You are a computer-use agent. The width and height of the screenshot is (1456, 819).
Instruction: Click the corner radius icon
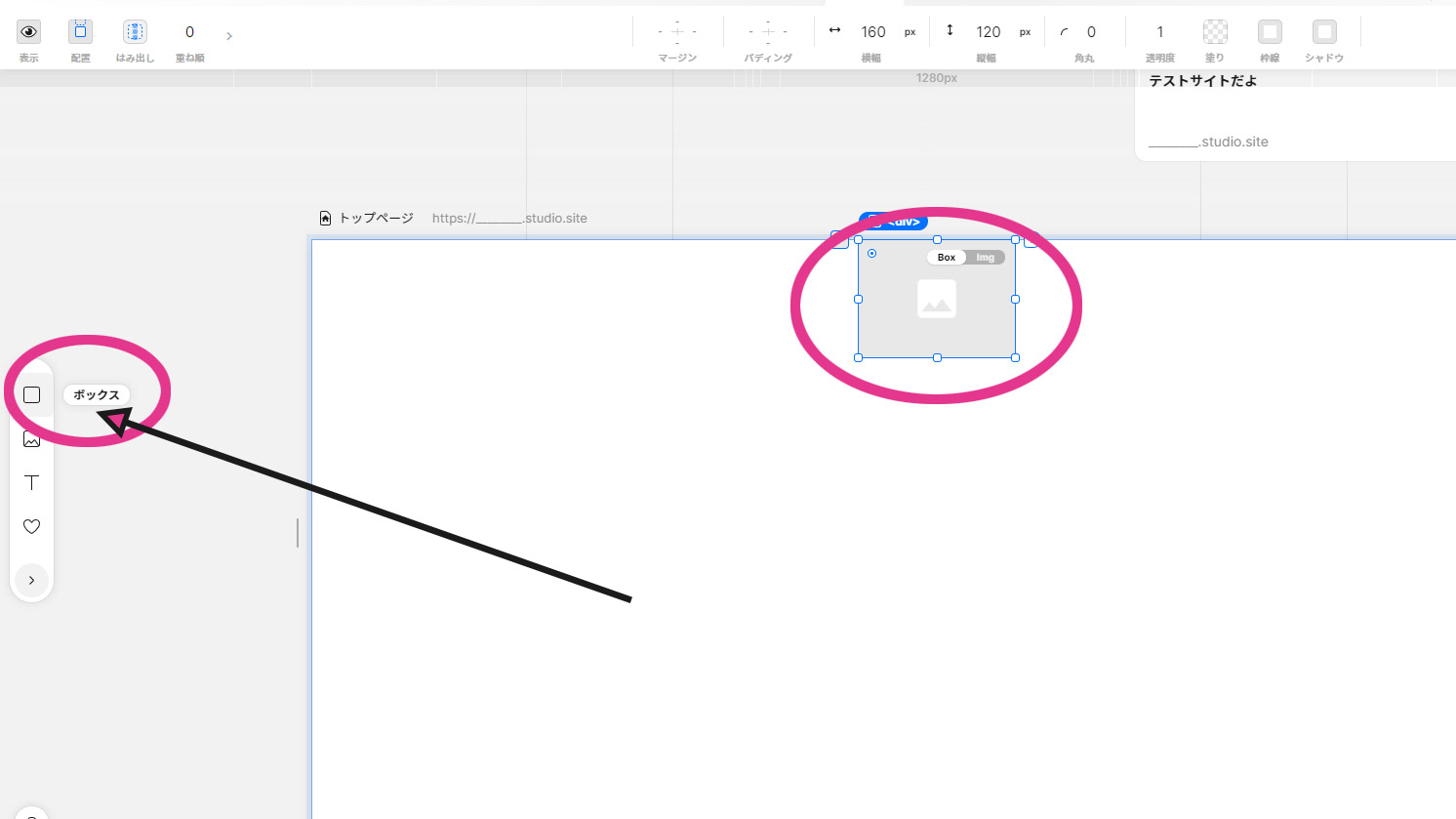[x=1064, y=32]
